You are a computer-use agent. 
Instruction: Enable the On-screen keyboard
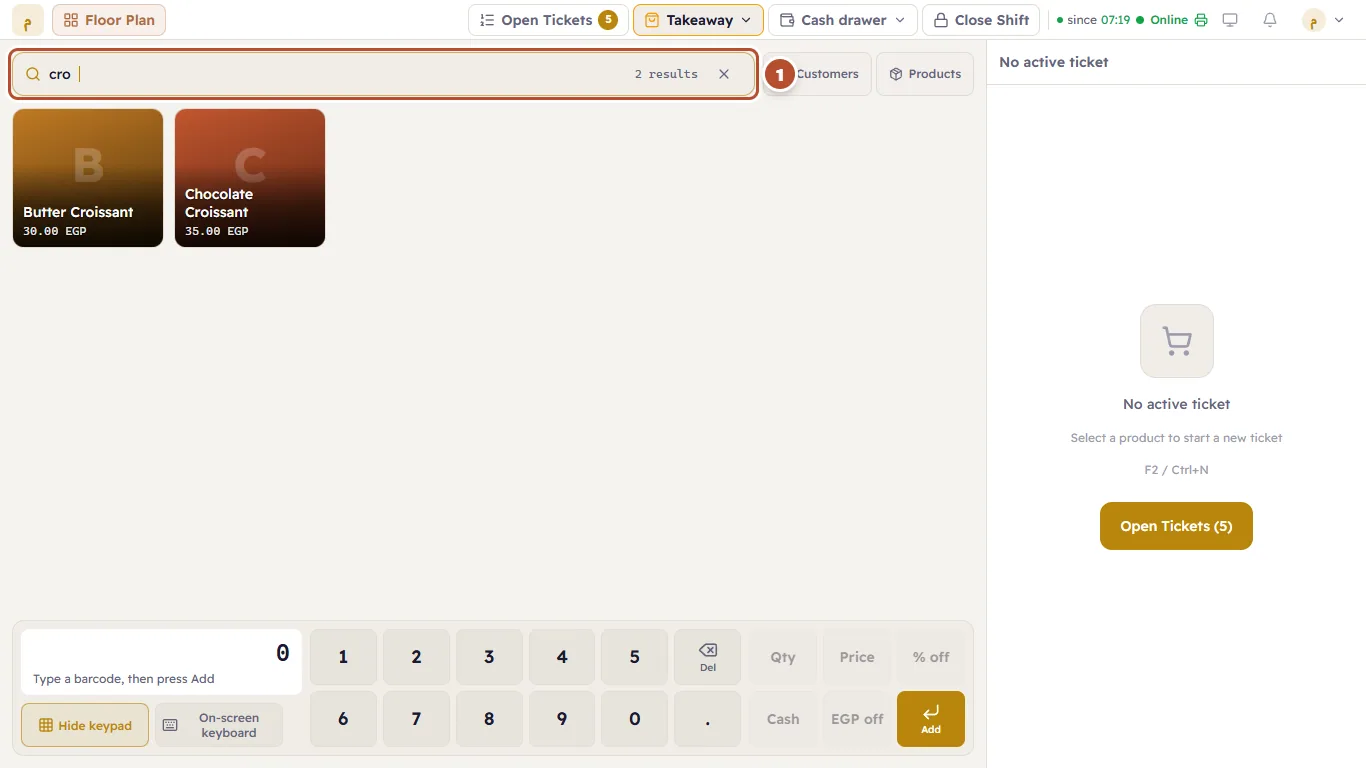point(219,725)
